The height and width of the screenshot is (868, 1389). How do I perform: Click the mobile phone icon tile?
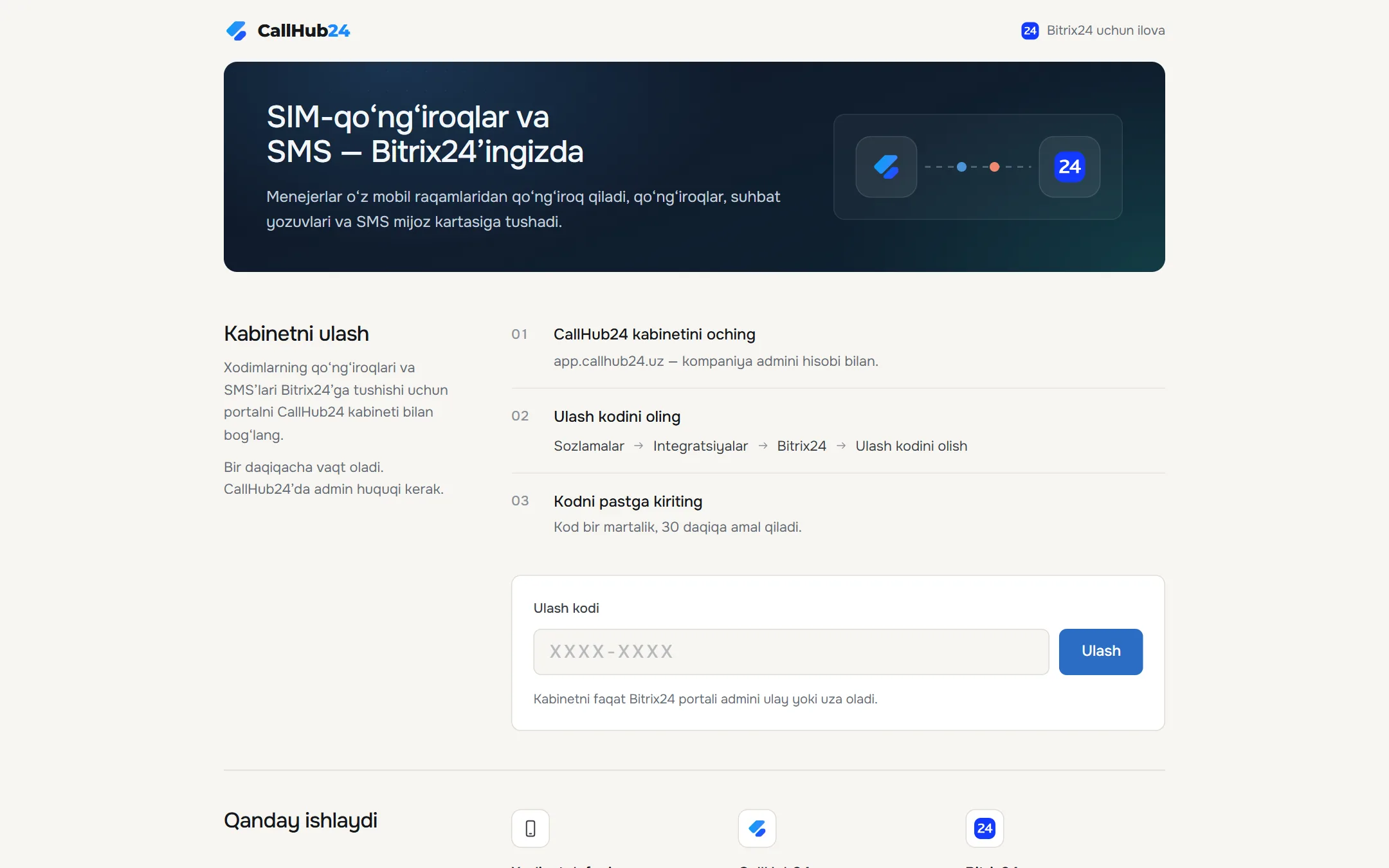point(531,828)
